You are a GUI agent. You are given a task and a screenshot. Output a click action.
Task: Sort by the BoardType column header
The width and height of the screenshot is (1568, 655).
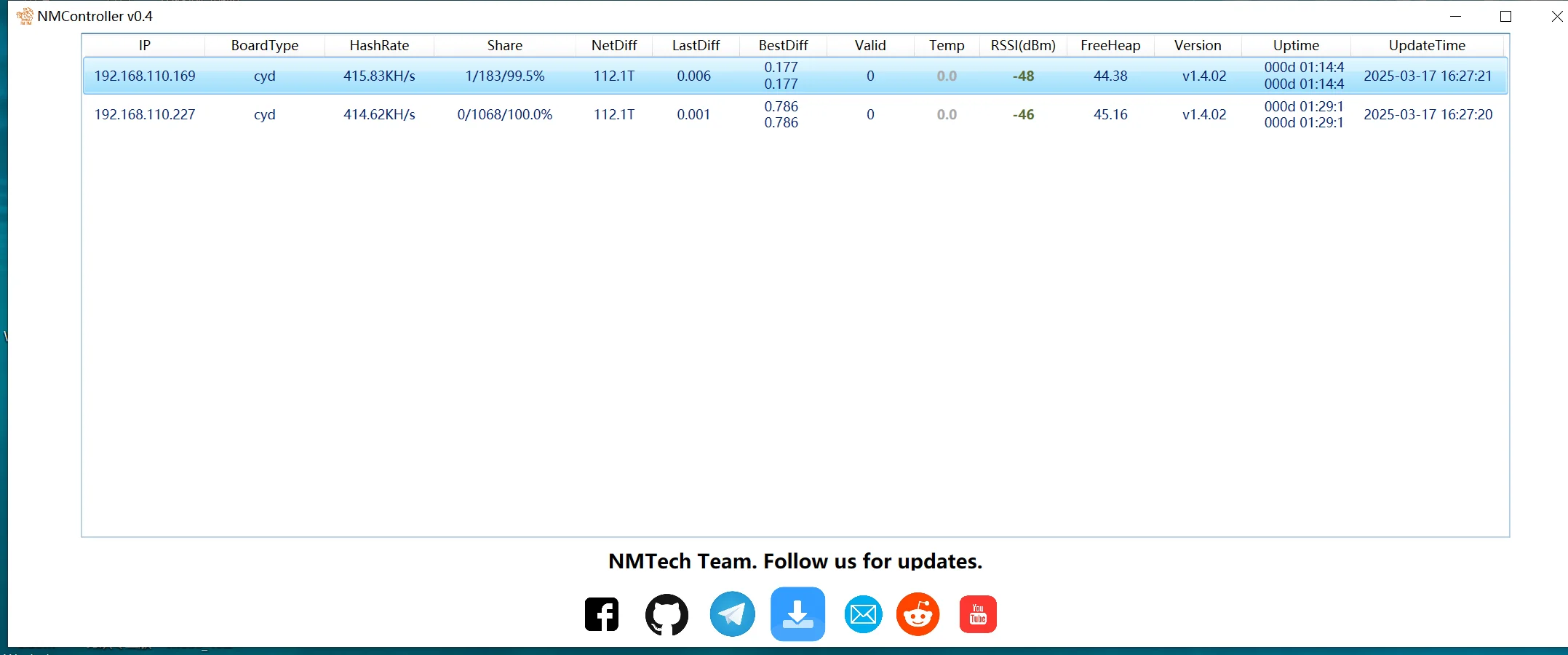click(x=265, y=45)
